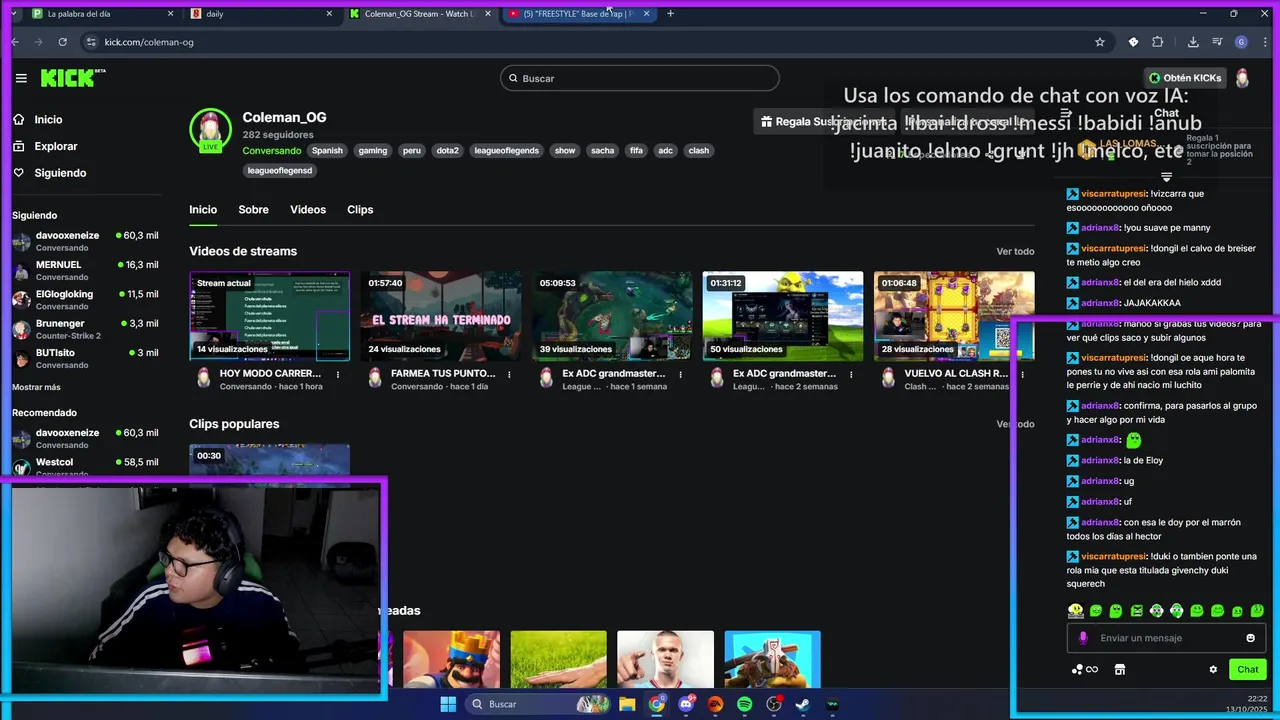Screen dimensions: 1280x720
Task: Open options menu for FARMEA TUS PUNTO... video
Action: pyautogui.click(x=509, y=375)
